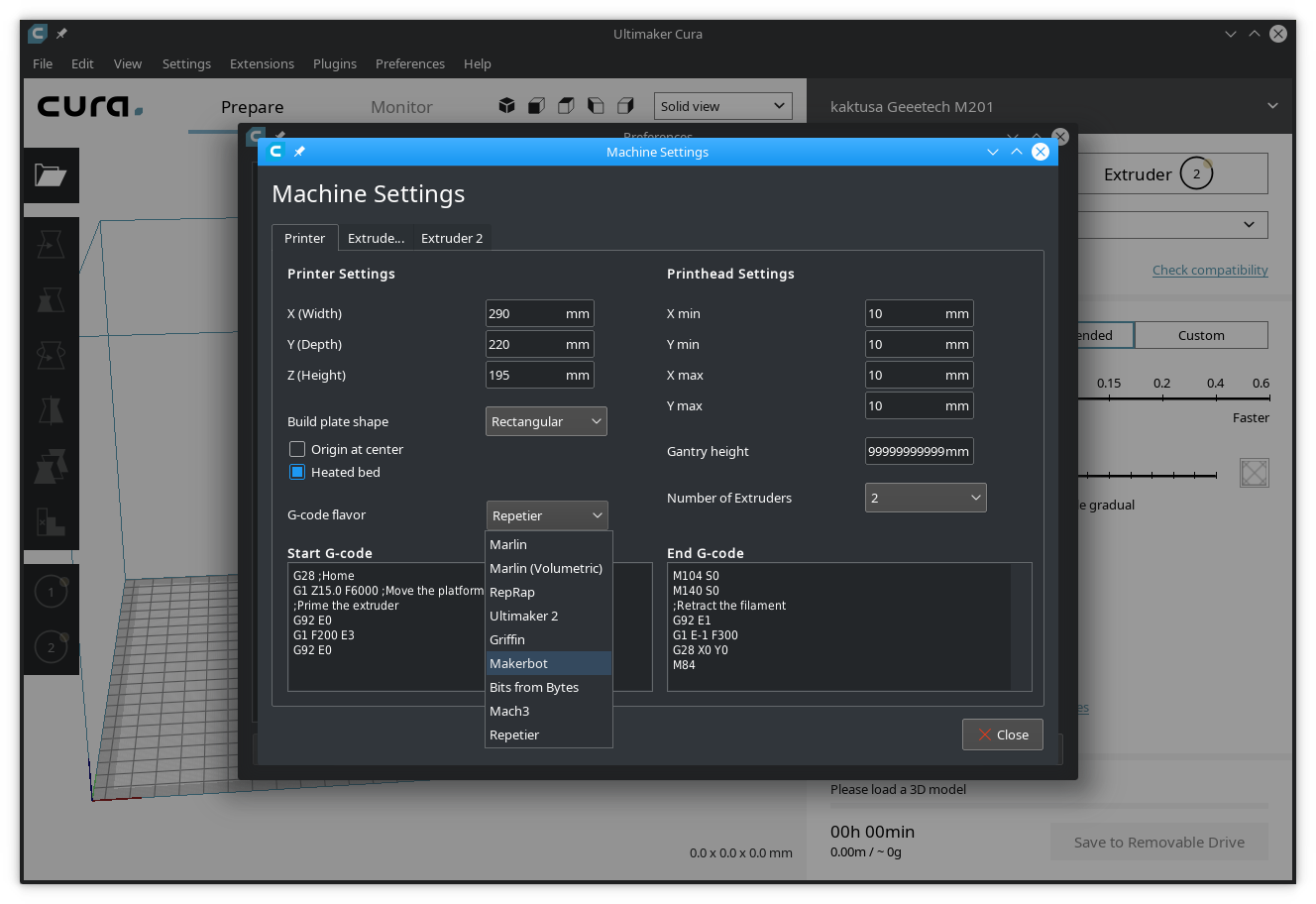Select the Rotate tool in the left toolbar
Screen dimensions: 1316x904
click(x=51, y=354)
